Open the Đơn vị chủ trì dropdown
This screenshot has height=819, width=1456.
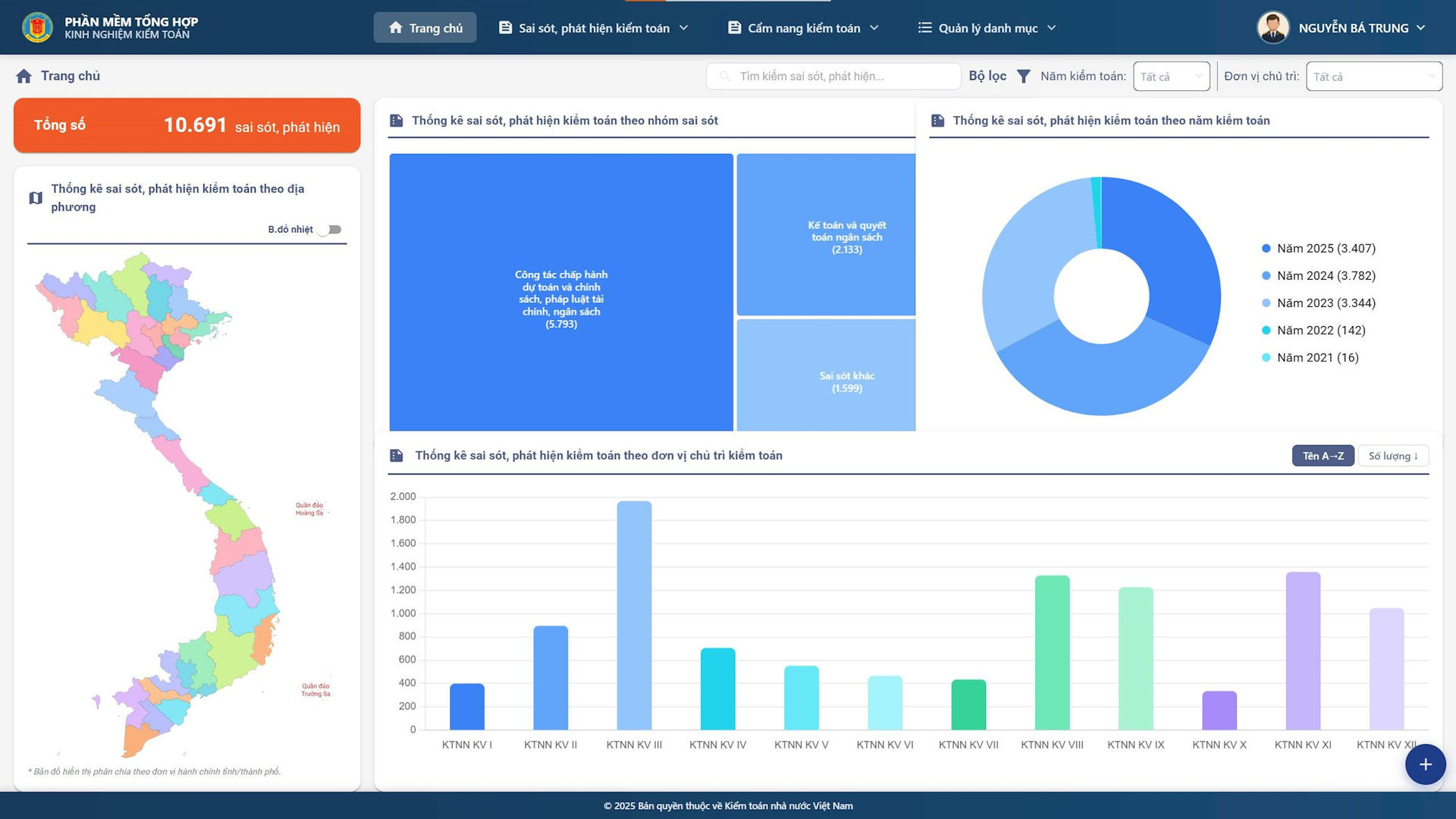click(x=1373, y=76)
